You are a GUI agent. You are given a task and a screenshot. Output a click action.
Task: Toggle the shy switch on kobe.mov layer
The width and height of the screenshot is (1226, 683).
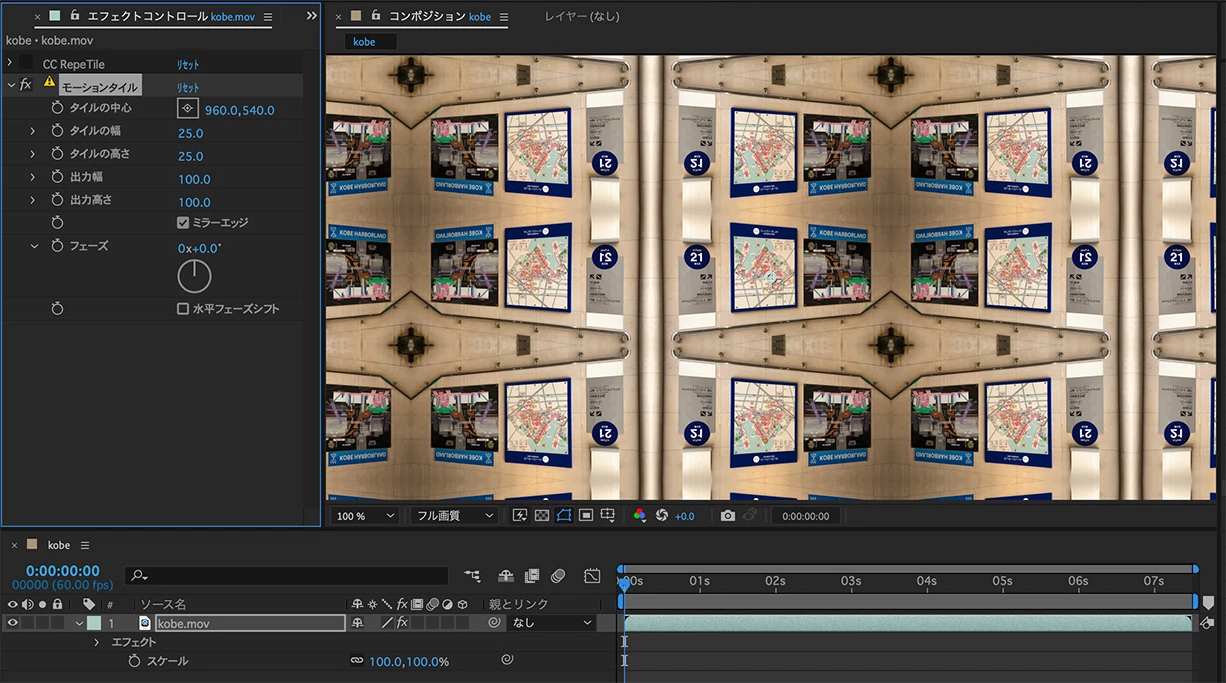357,622
